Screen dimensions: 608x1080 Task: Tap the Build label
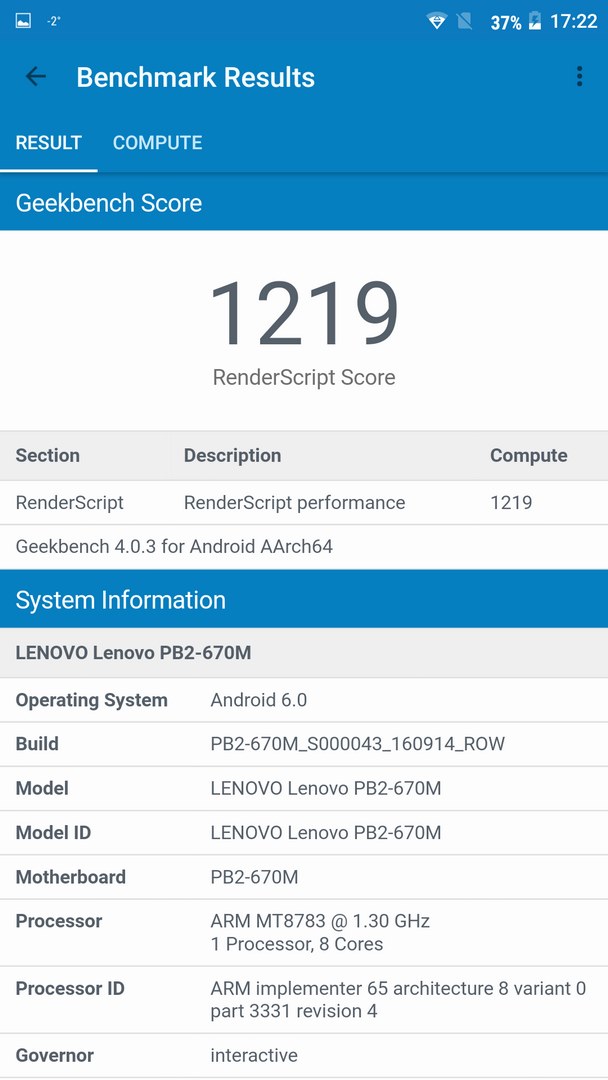tap(37, 744)
